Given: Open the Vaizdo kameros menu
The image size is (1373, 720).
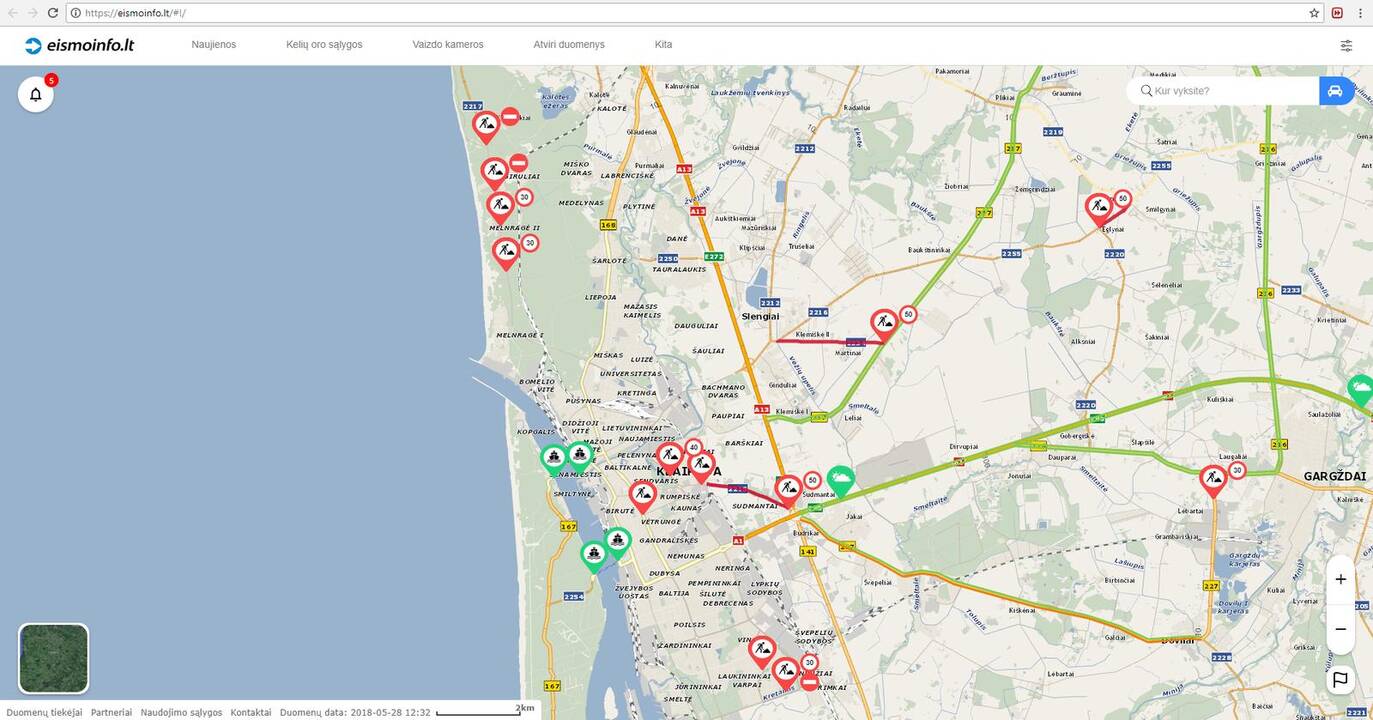Looking at the screenshot, I should [448, 45].
